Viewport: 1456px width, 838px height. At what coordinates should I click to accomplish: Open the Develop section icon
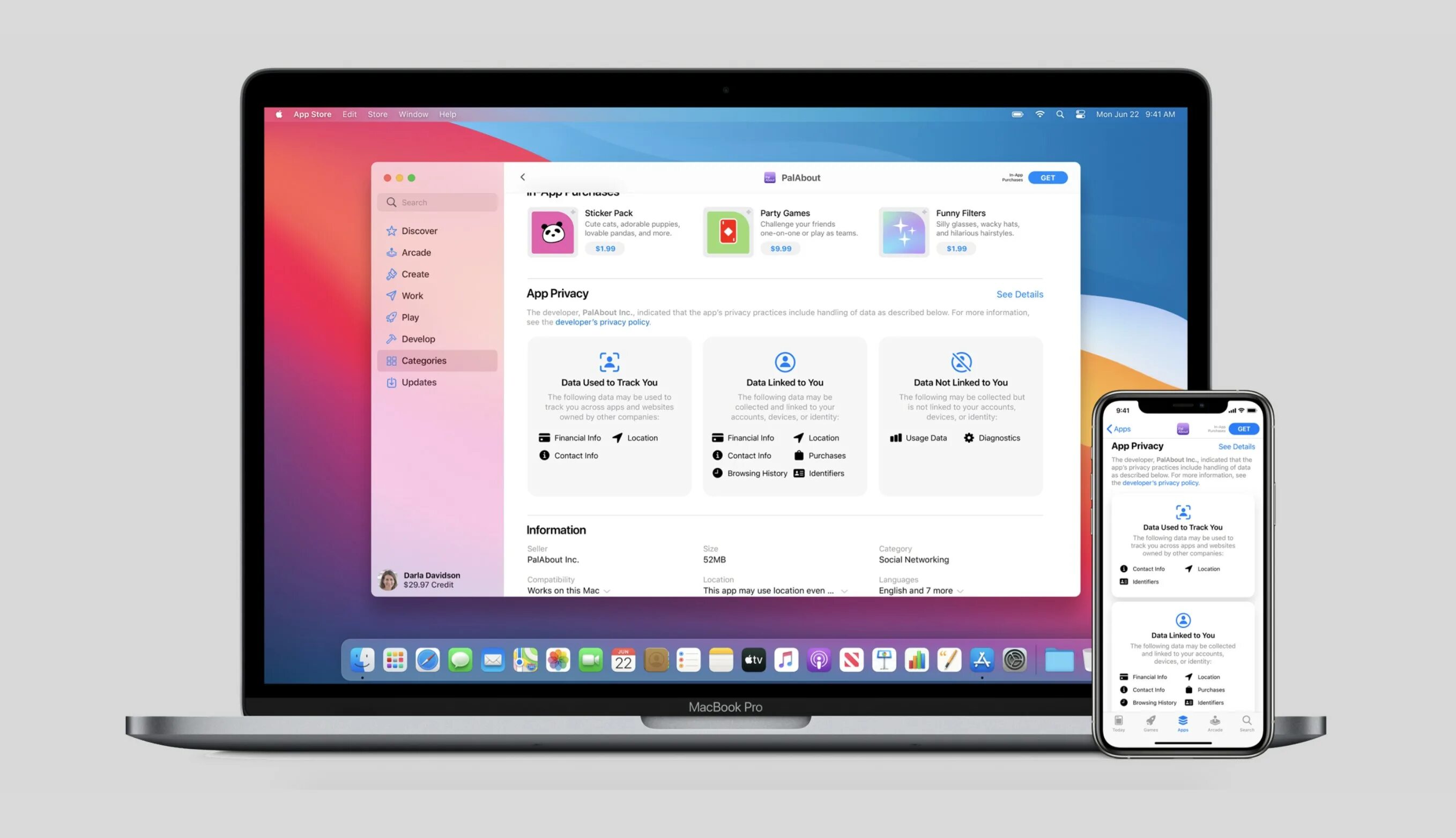392,338
